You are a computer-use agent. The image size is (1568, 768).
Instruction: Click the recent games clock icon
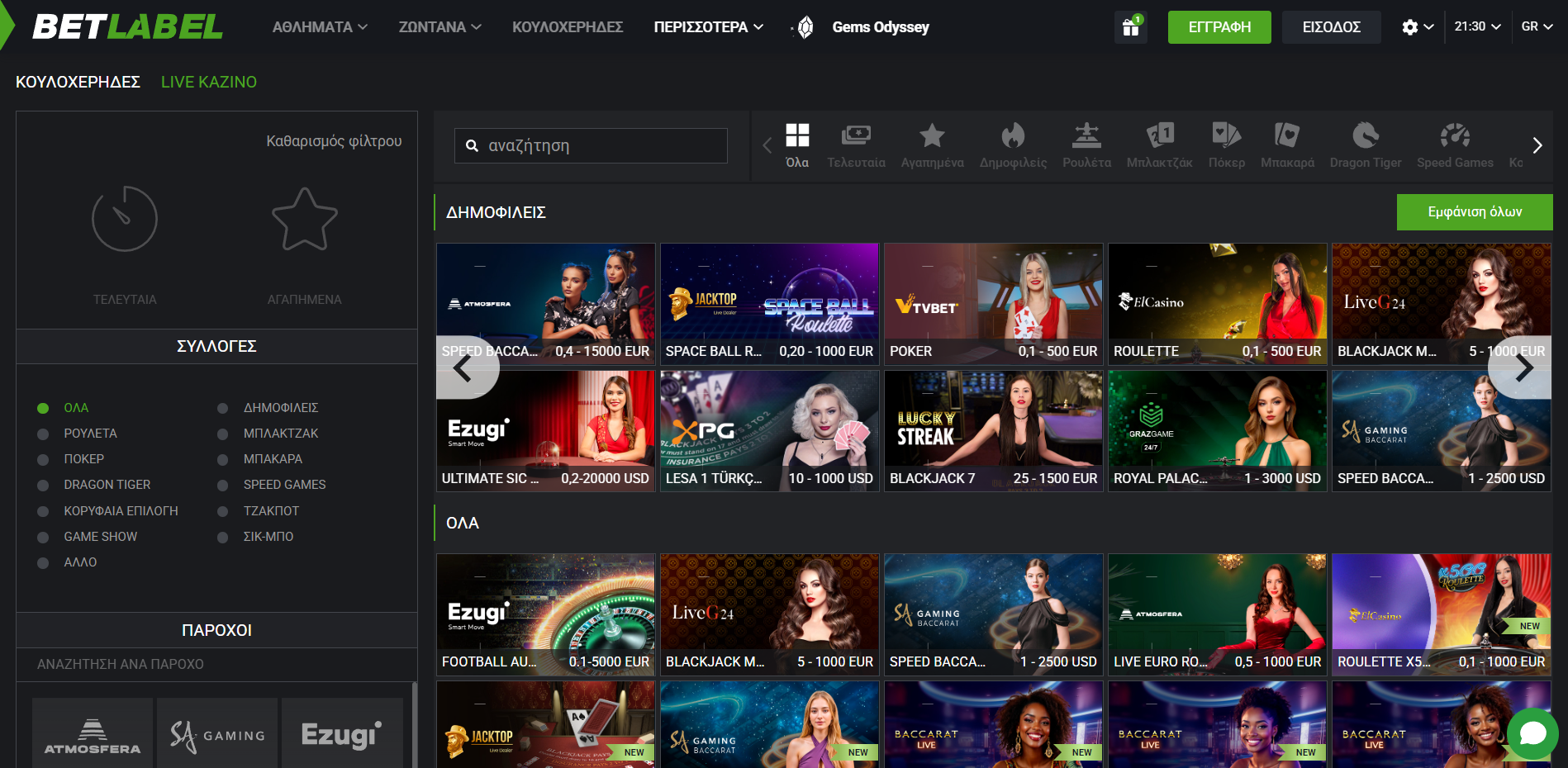(x=125, y=219)
